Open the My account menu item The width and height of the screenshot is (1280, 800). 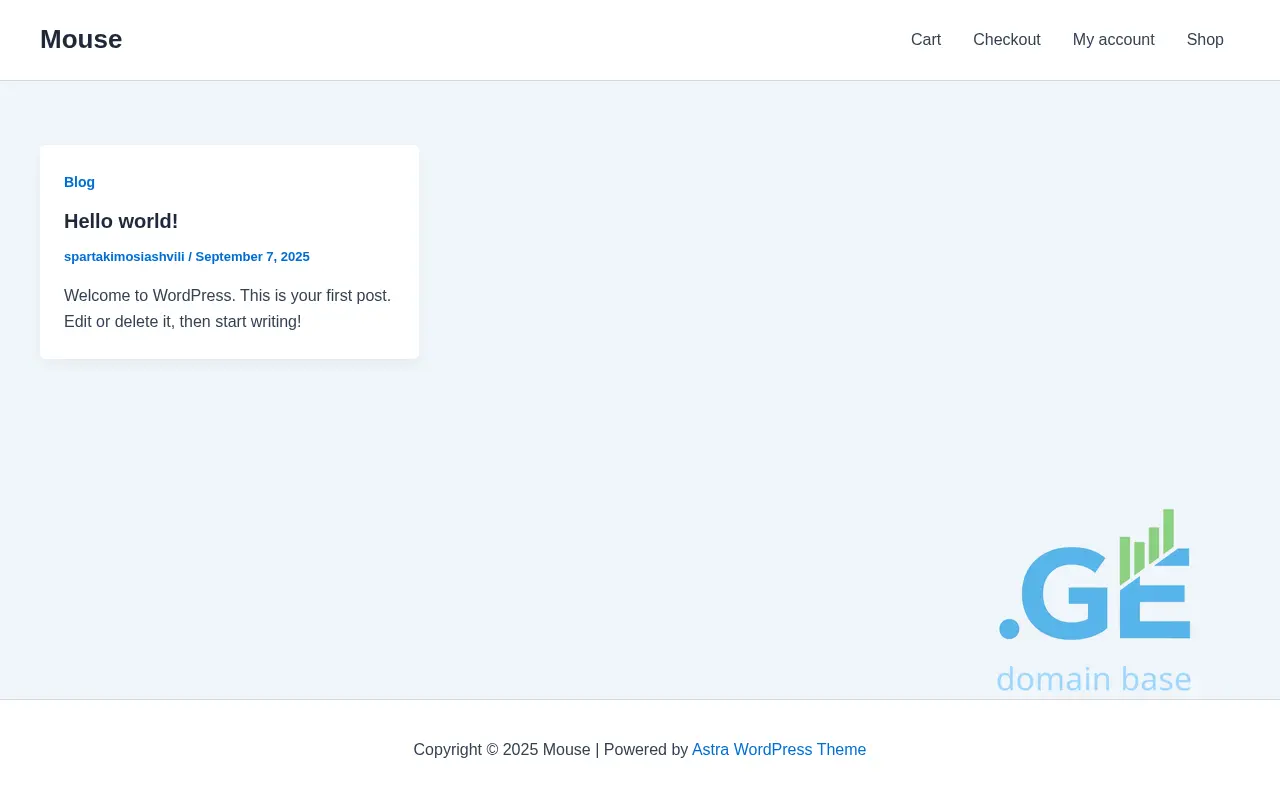pos(1113,40)
